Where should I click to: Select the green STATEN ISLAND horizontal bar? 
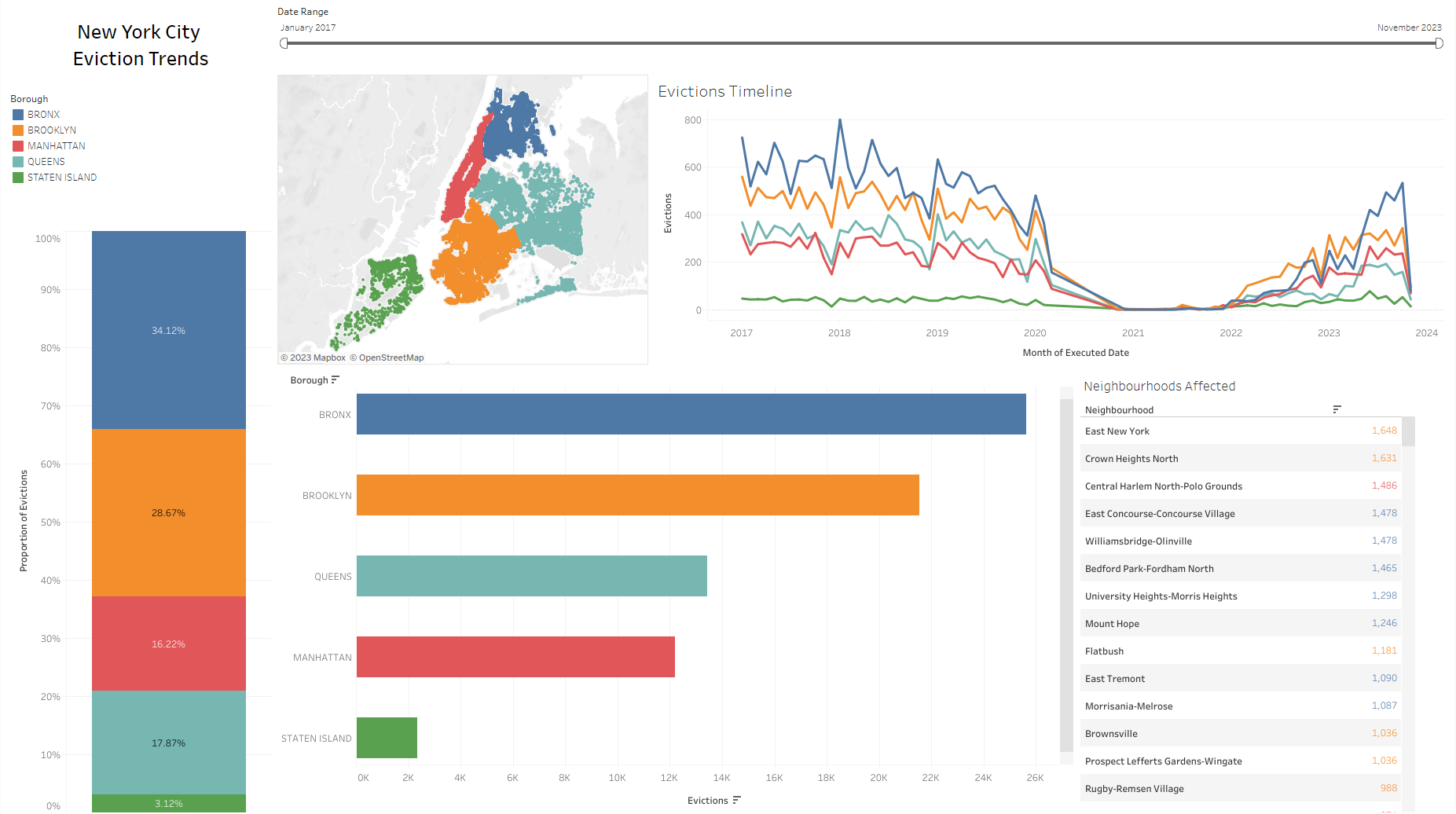pyautogui.click(x=387, y=738)
